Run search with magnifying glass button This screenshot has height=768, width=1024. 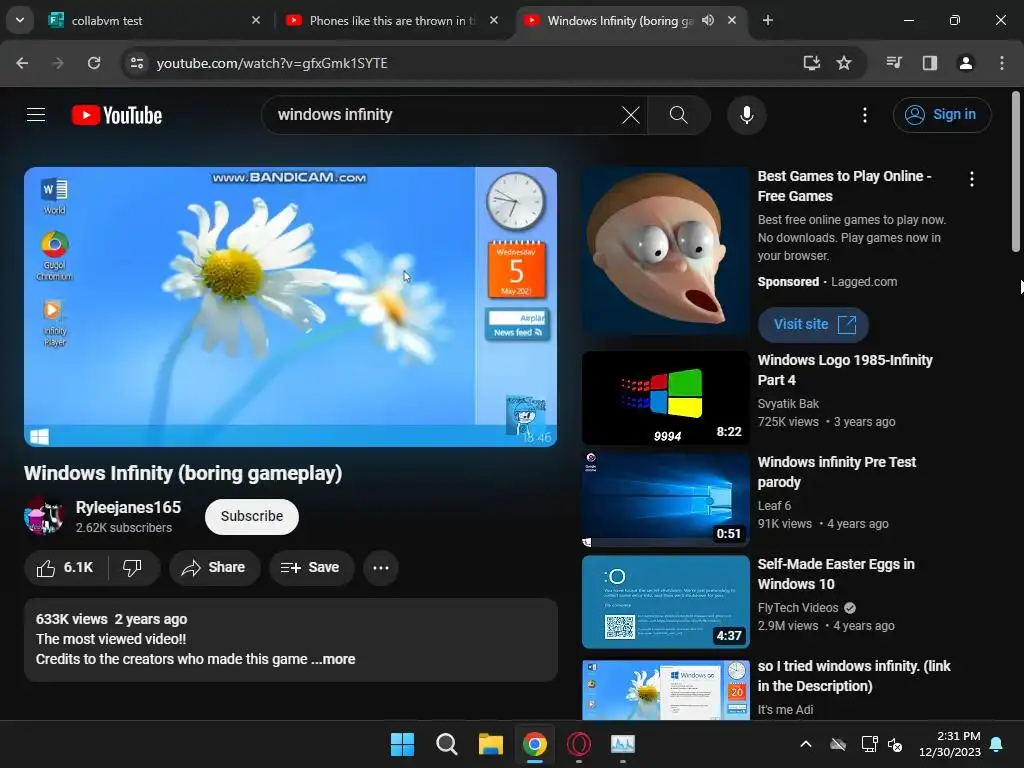point(679,115)
